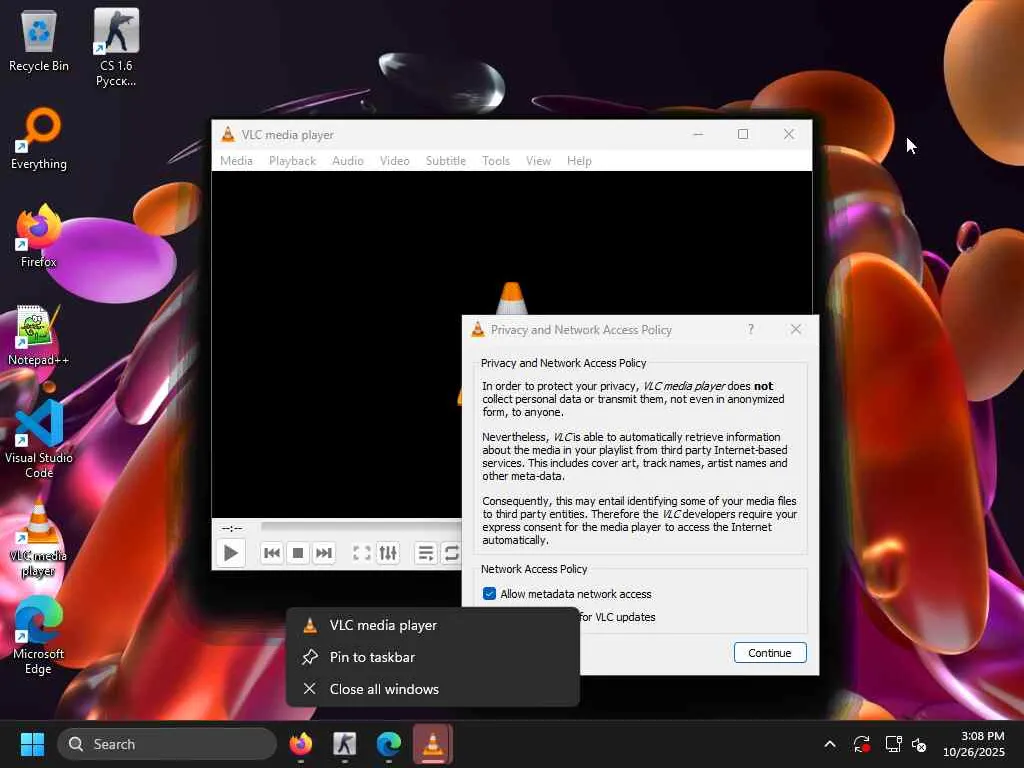
Task: Open the Media menu in VLC
Action: [236, 161]
